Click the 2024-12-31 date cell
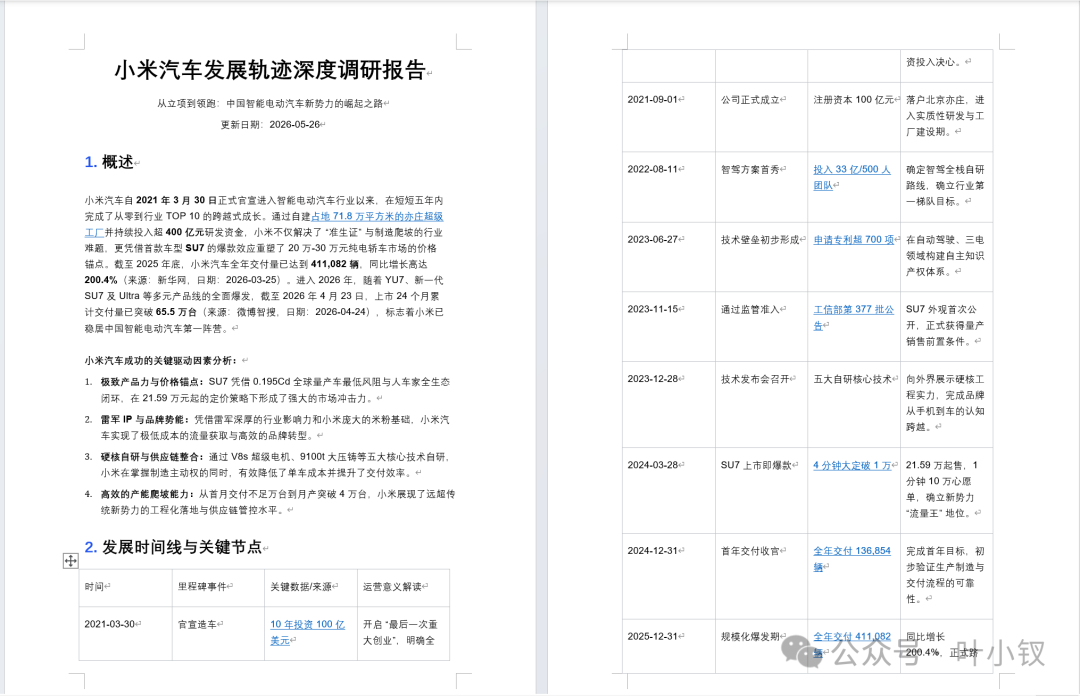 pos(669,576)
